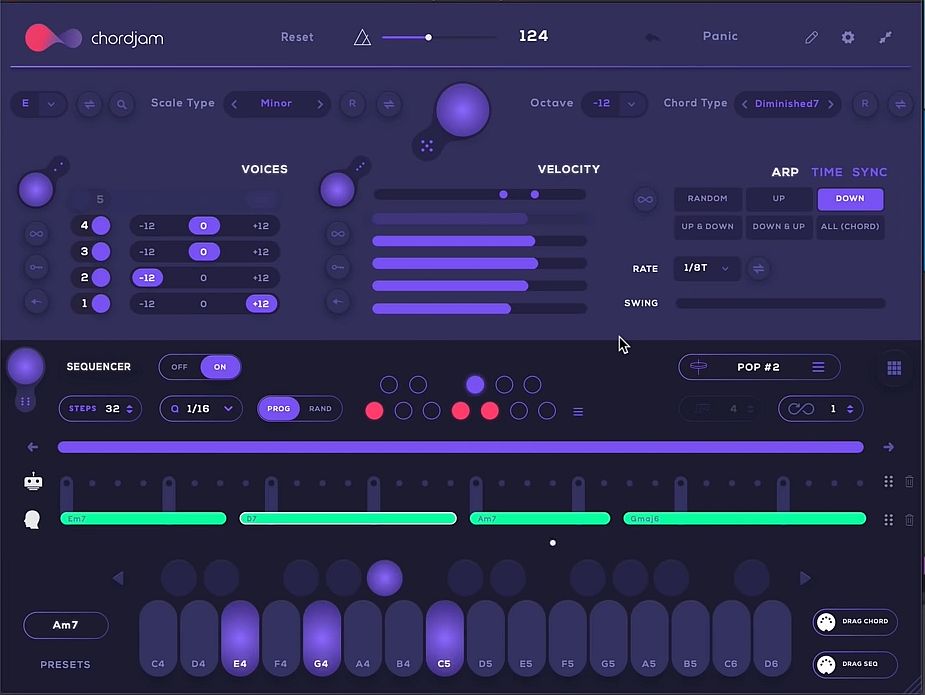This screenshot has height=695, width=925.
Task: Click the swap icon next to Rate
Action: [758, 269]
